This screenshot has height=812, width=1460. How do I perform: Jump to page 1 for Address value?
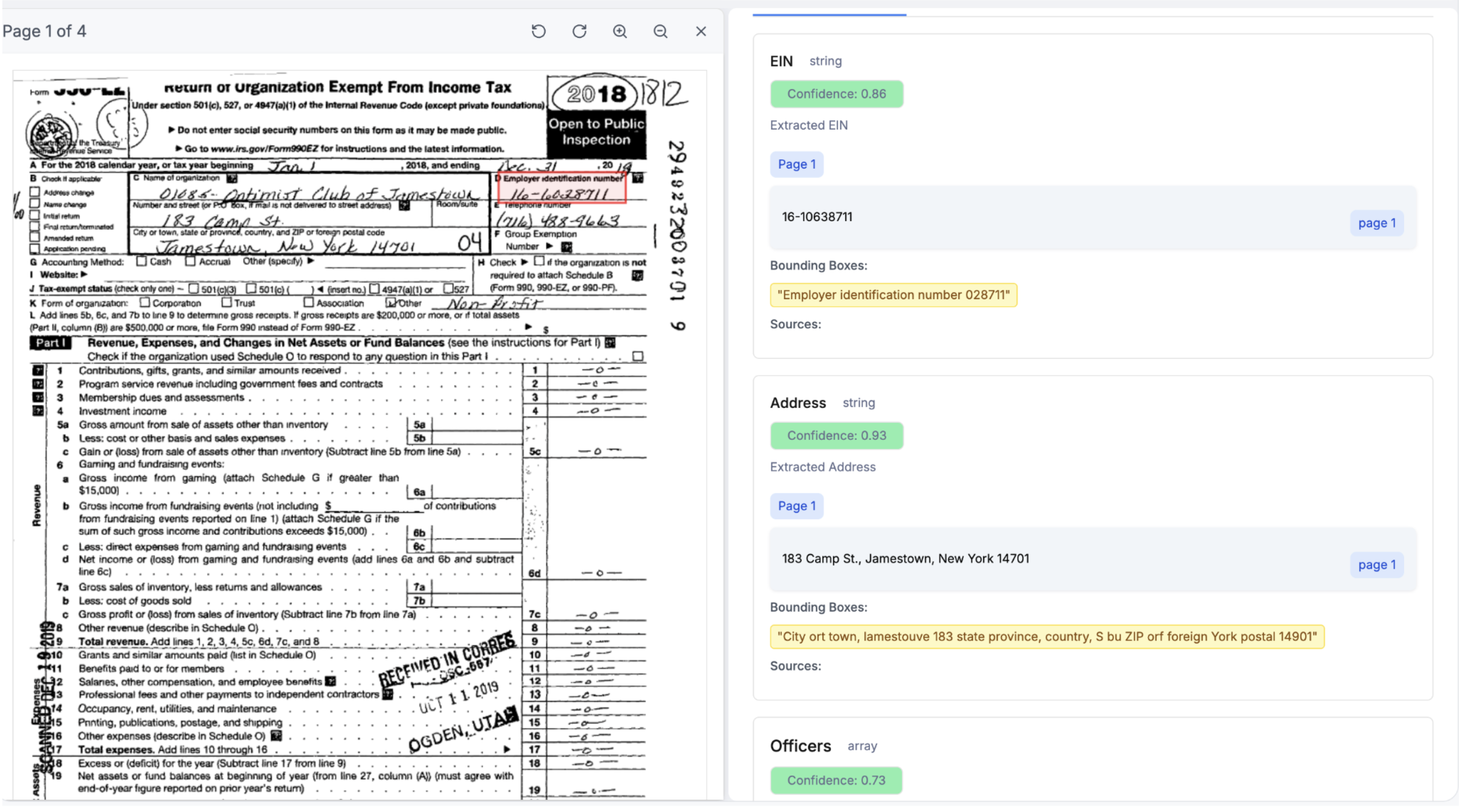(1376, 565)
